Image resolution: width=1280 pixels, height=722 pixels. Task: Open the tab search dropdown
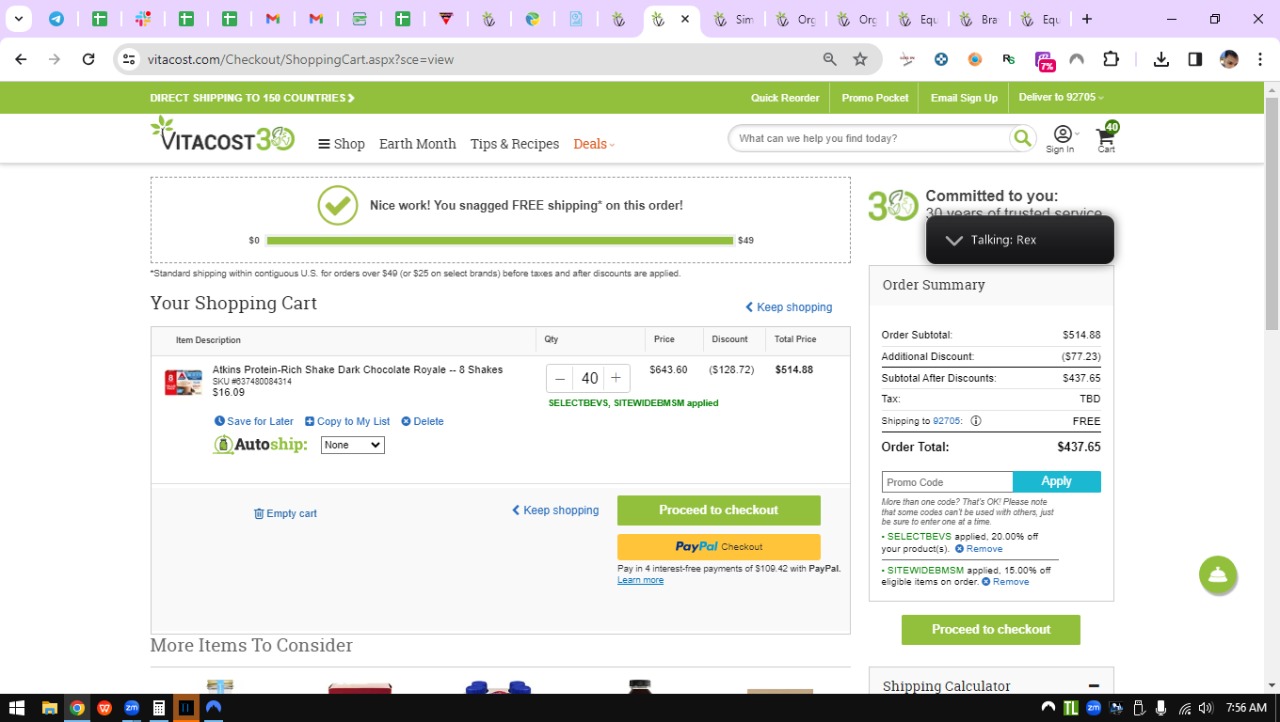[18, 19]
